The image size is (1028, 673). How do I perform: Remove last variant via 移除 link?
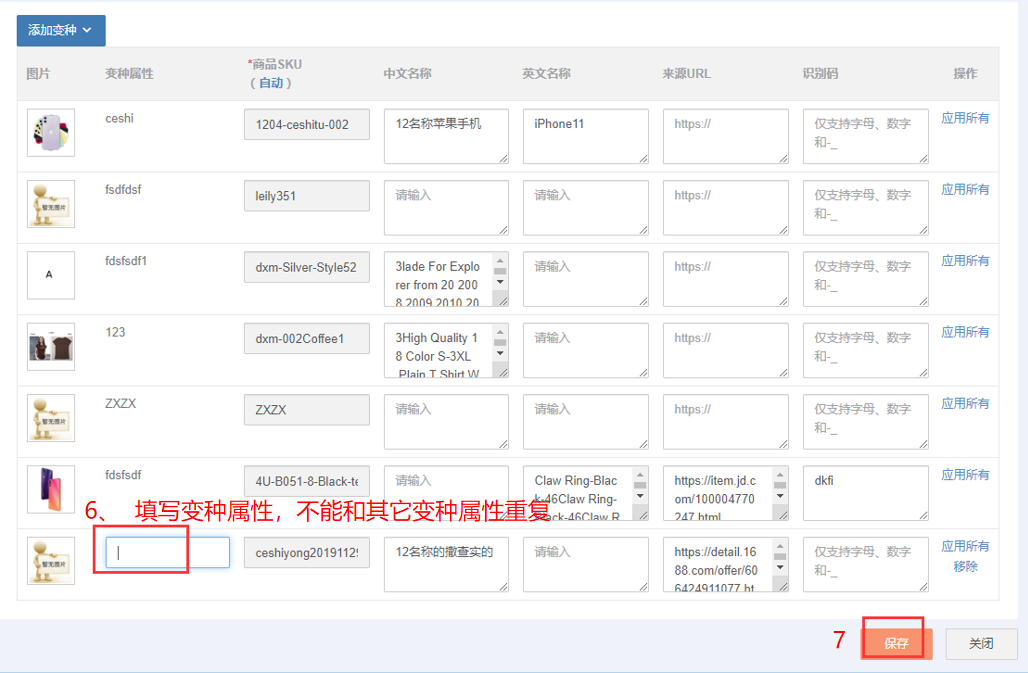tap(965, 566)
